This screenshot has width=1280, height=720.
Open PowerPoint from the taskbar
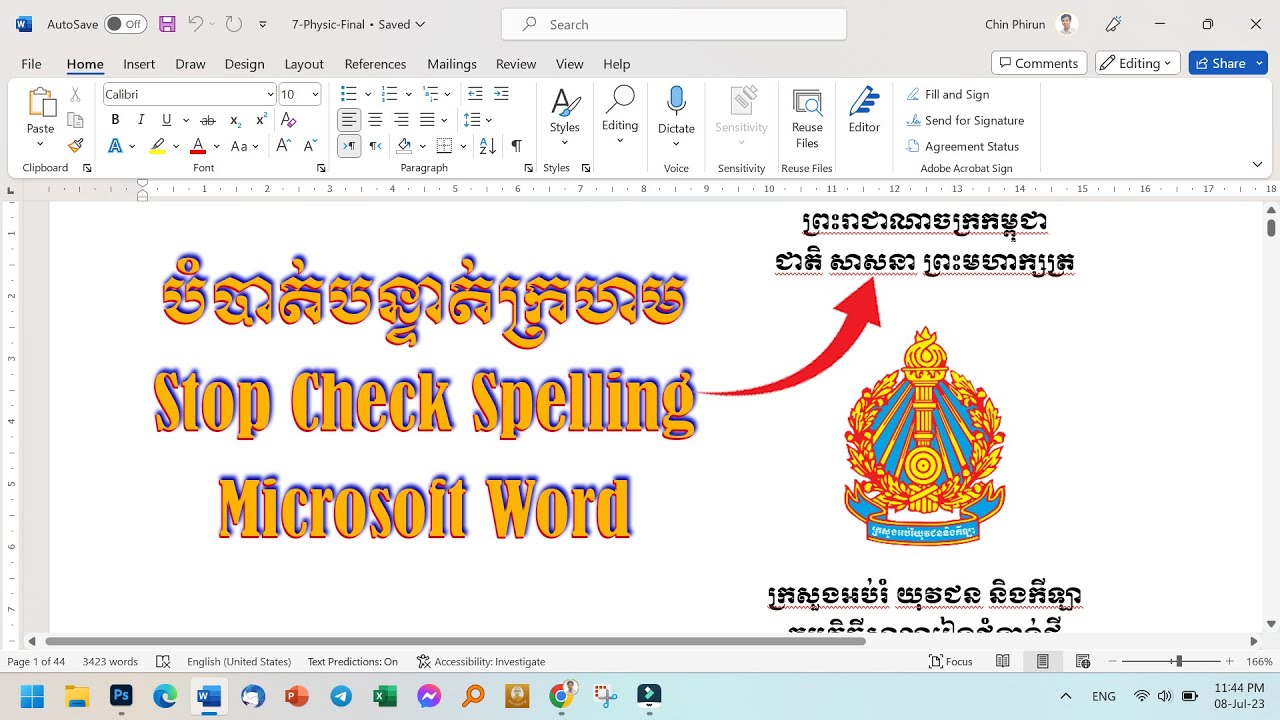click(x=297, y=696)
